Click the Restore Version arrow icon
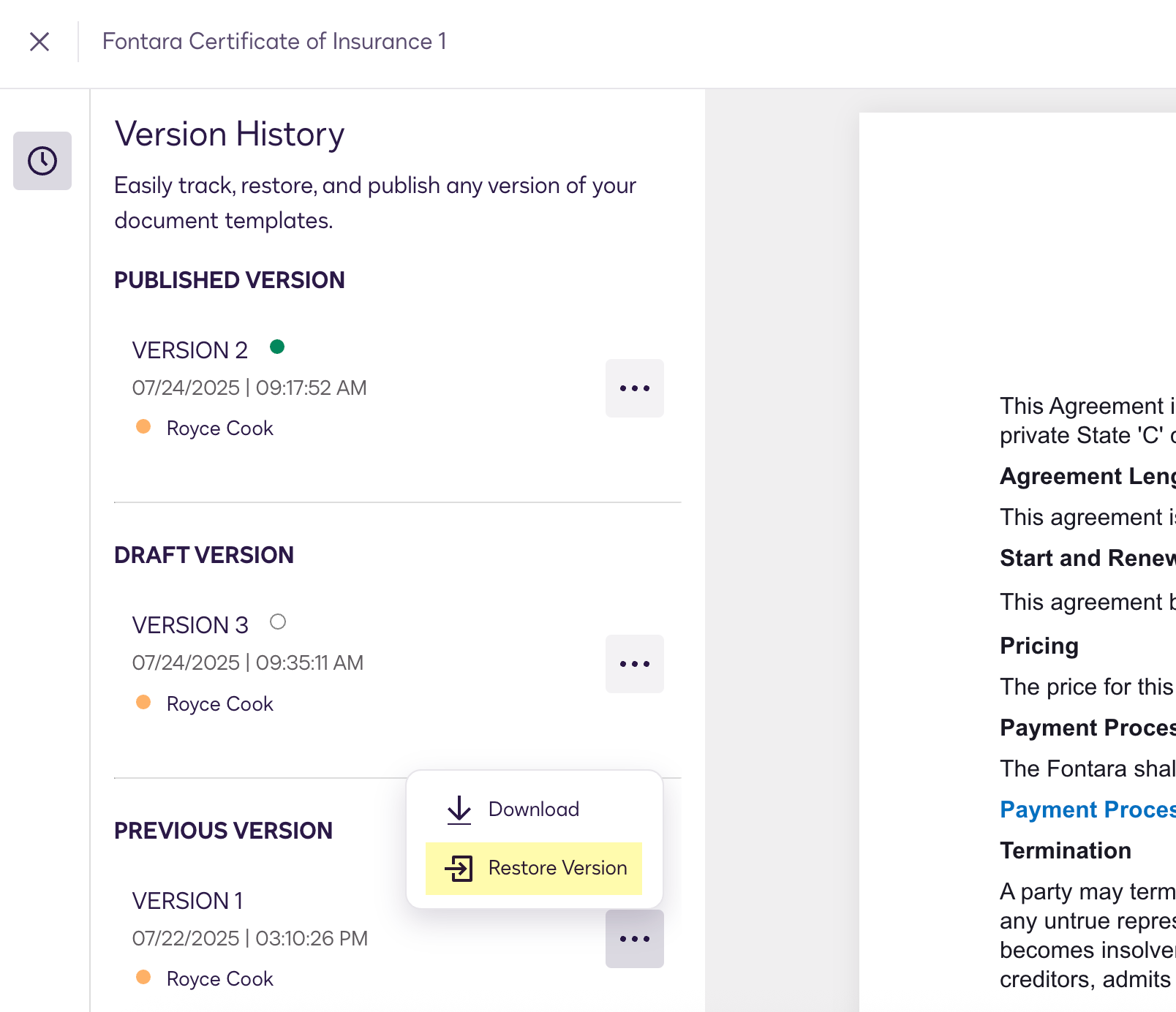The height and width of the screenshot is (1012, 1176). (459, 868)
